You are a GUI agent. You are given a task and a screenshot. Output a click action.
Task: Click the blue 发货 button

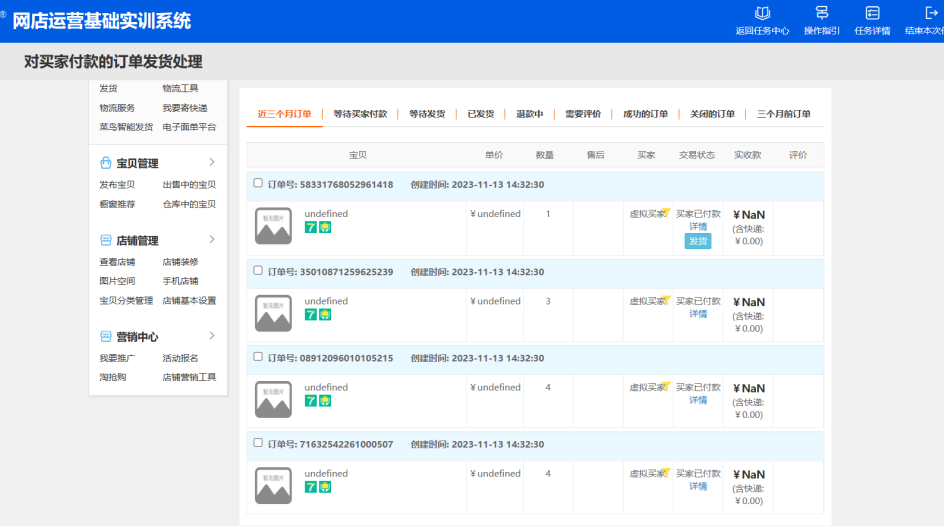[698, 241]
